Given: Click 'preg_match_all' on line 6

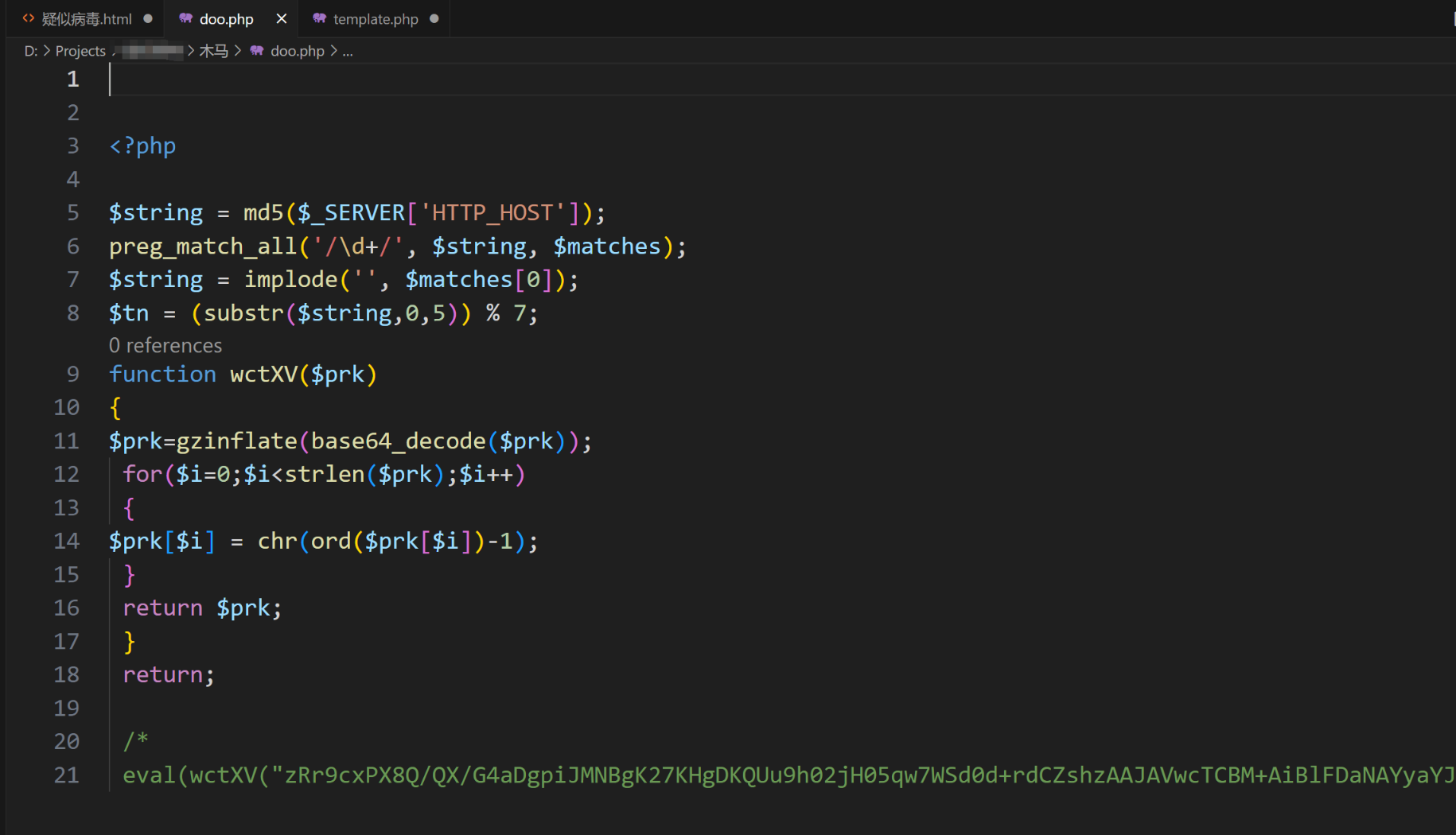Looking at the screenshot, I should (203, 247).
